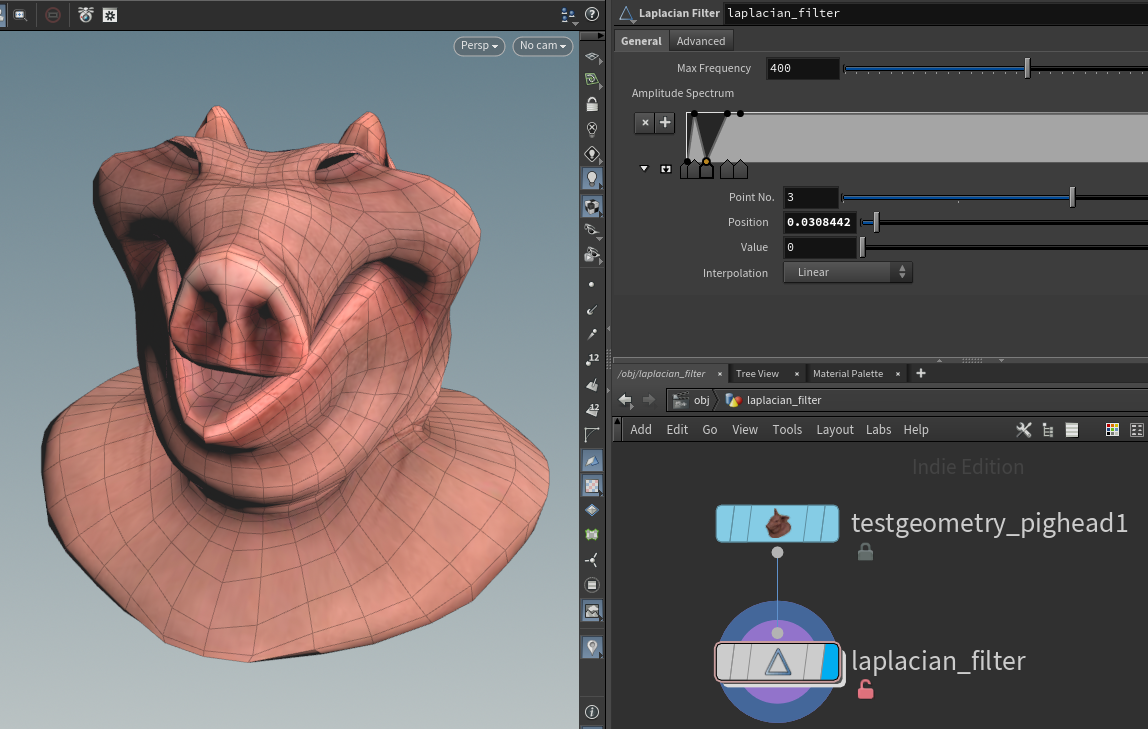Switch network editor to tree list view icon
The height and width of the screenshot is (729, 1148).
pos(1048,430)
